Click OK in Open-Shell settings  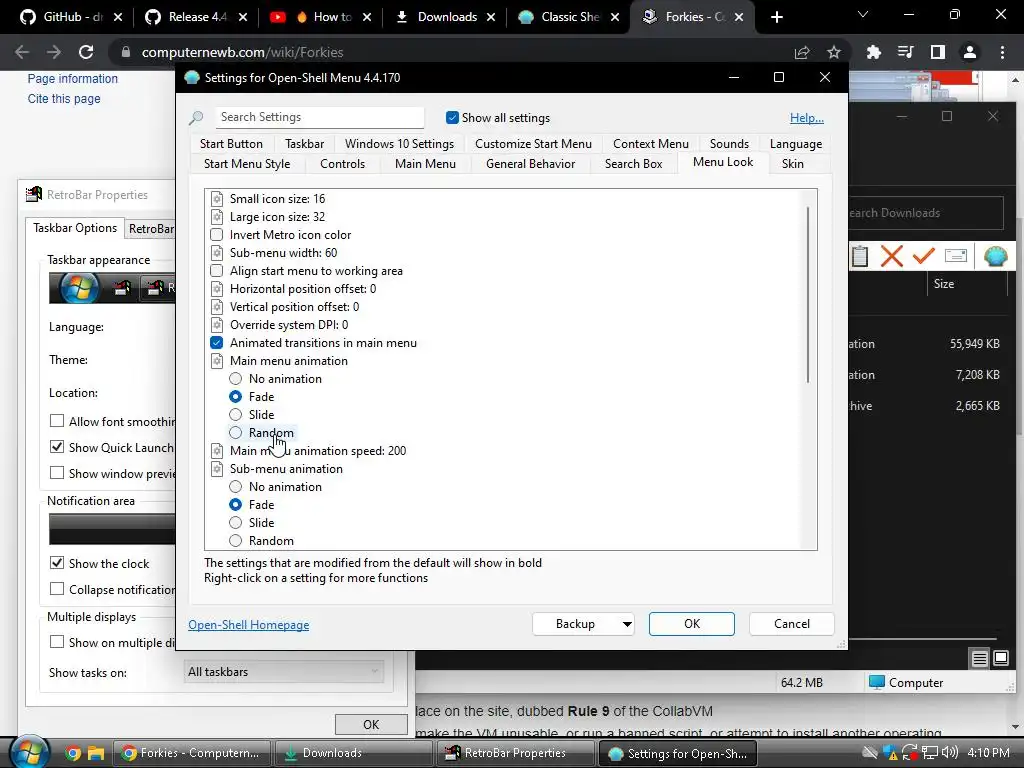[x=692, y=624]
